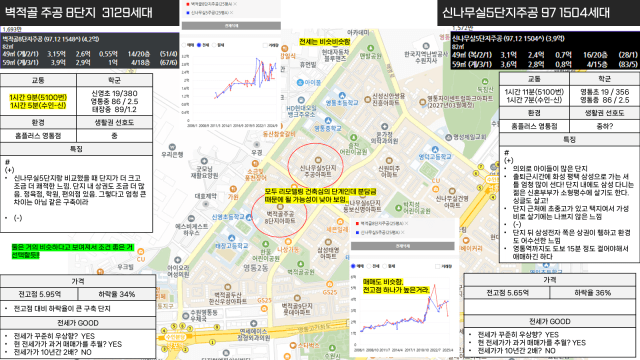Select the checked 매매 radio in 매매 chart
This screenshot has height=360, width=640.
coord(353,266)
